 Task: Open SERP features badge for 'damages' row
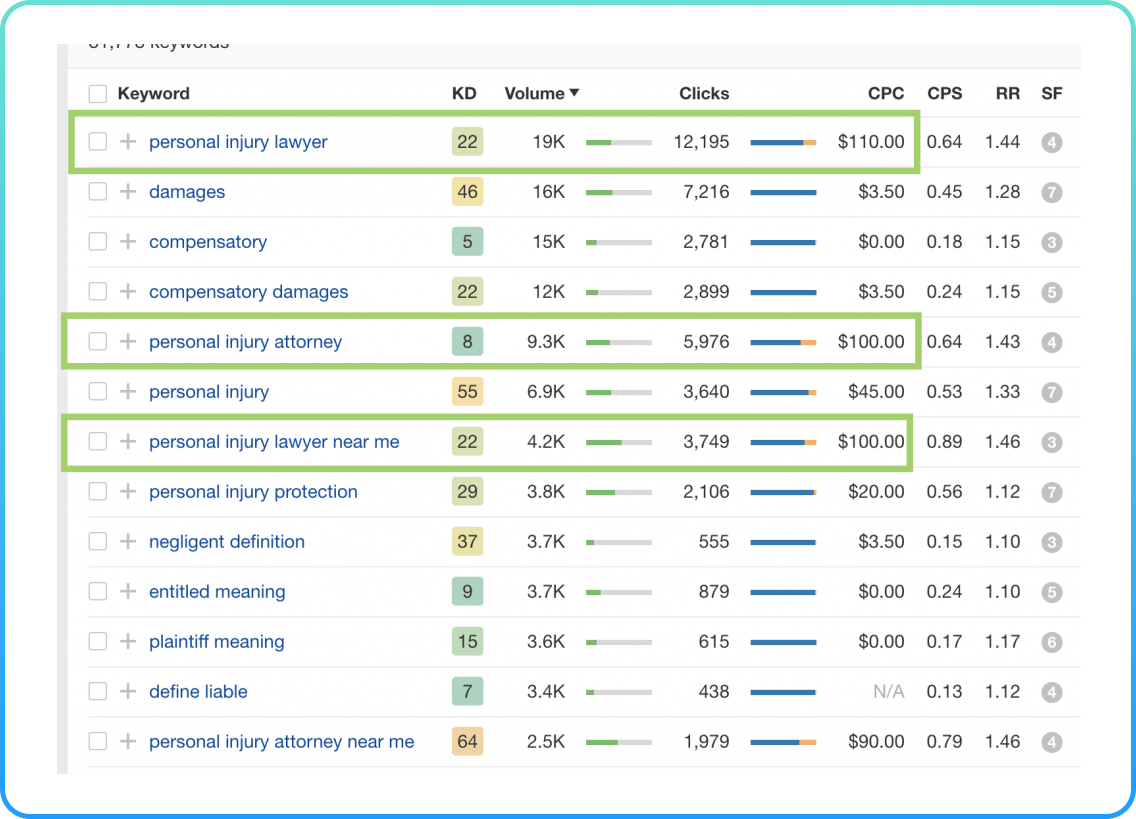pos(1051,192)
